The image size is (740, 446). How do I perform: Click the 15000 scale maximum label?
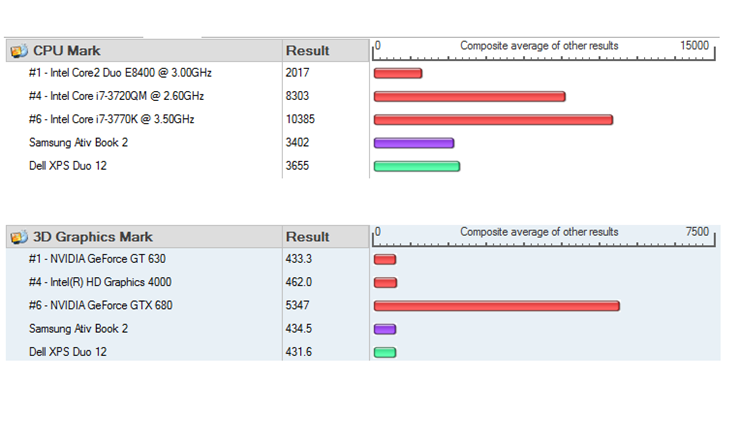coord(695,46)
